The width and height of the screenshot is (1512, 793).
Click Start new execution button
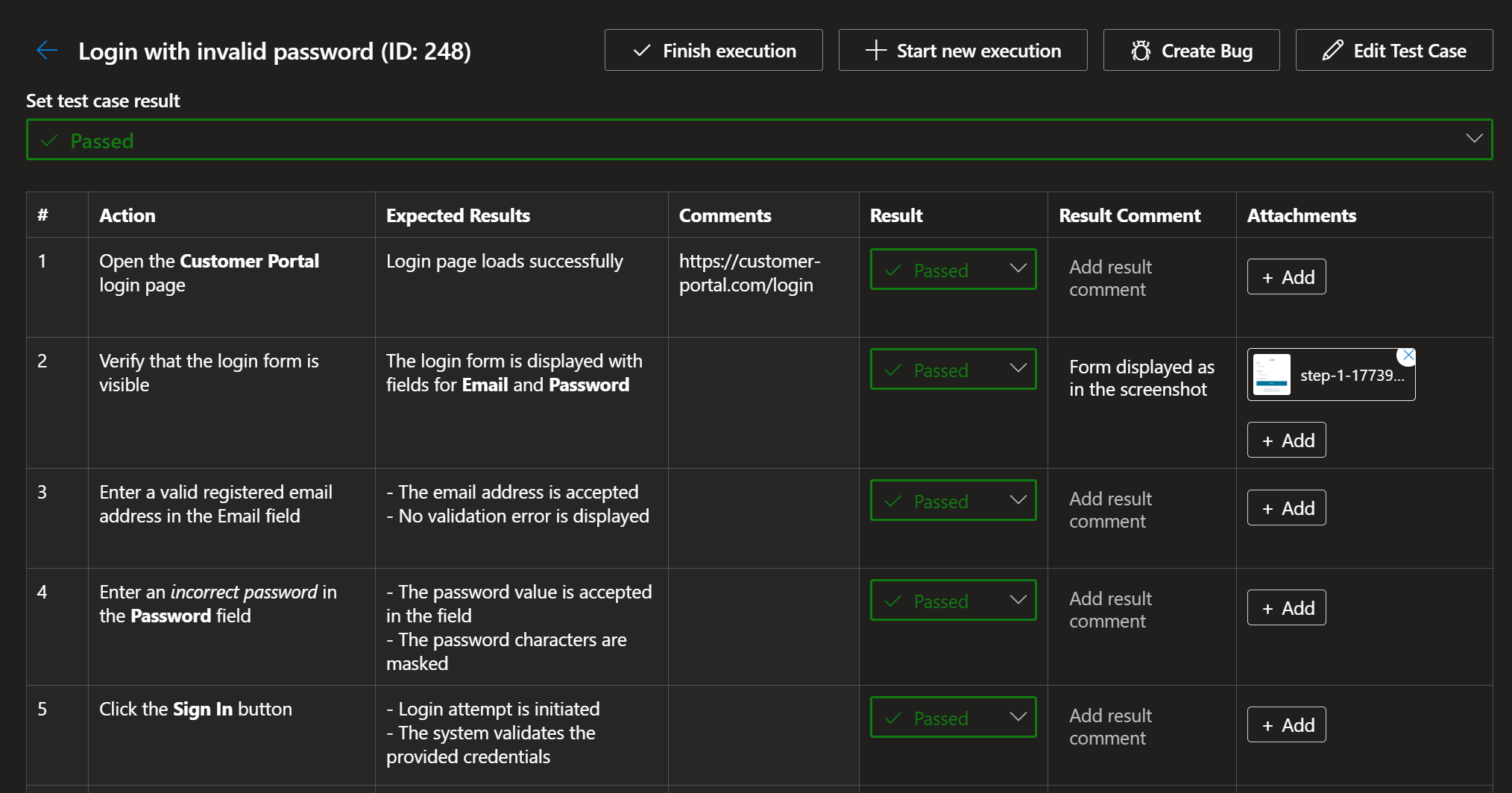[x=963, y=51]
